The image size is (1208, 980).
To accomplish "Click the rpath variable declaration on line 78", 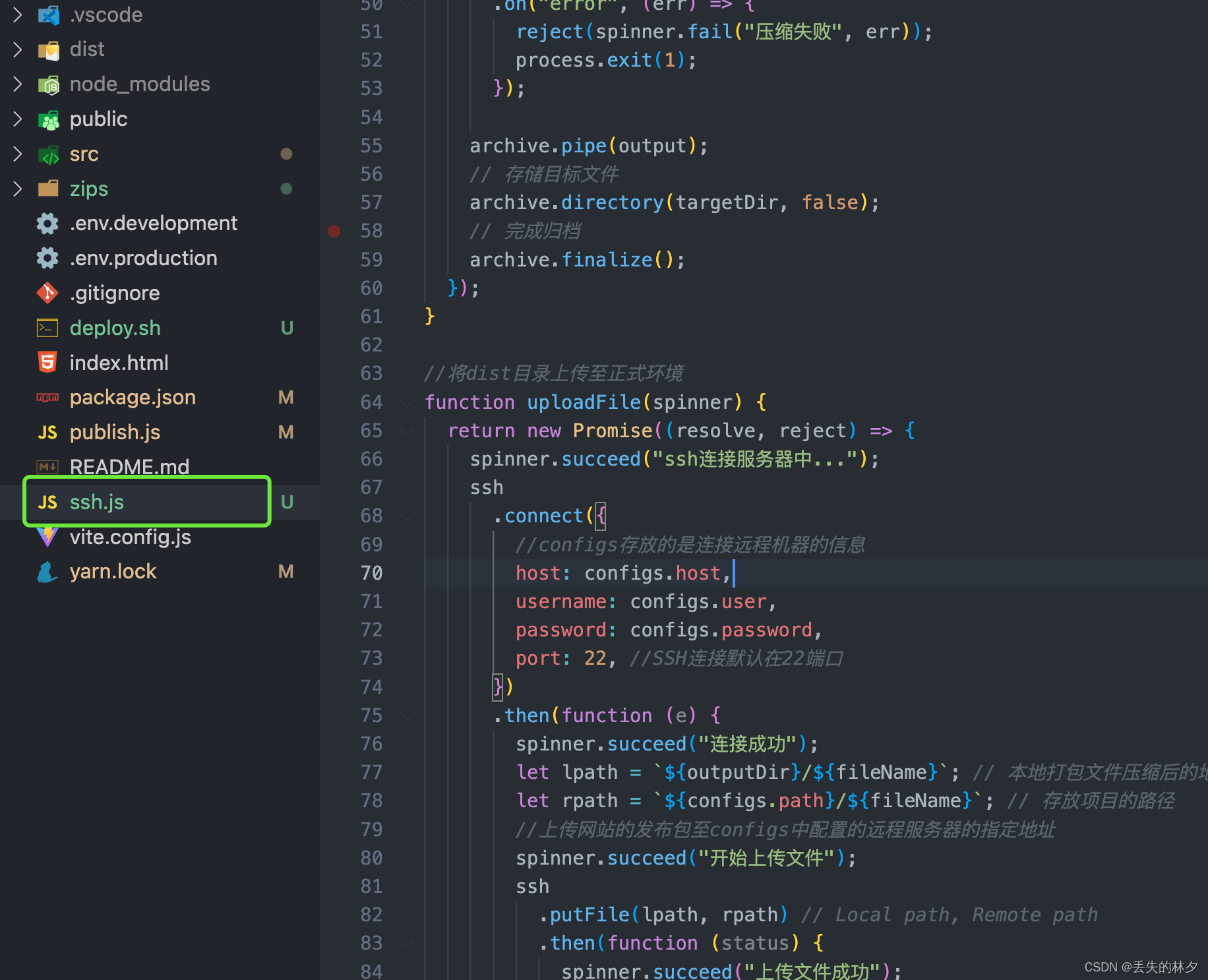I will click(590, 801).
